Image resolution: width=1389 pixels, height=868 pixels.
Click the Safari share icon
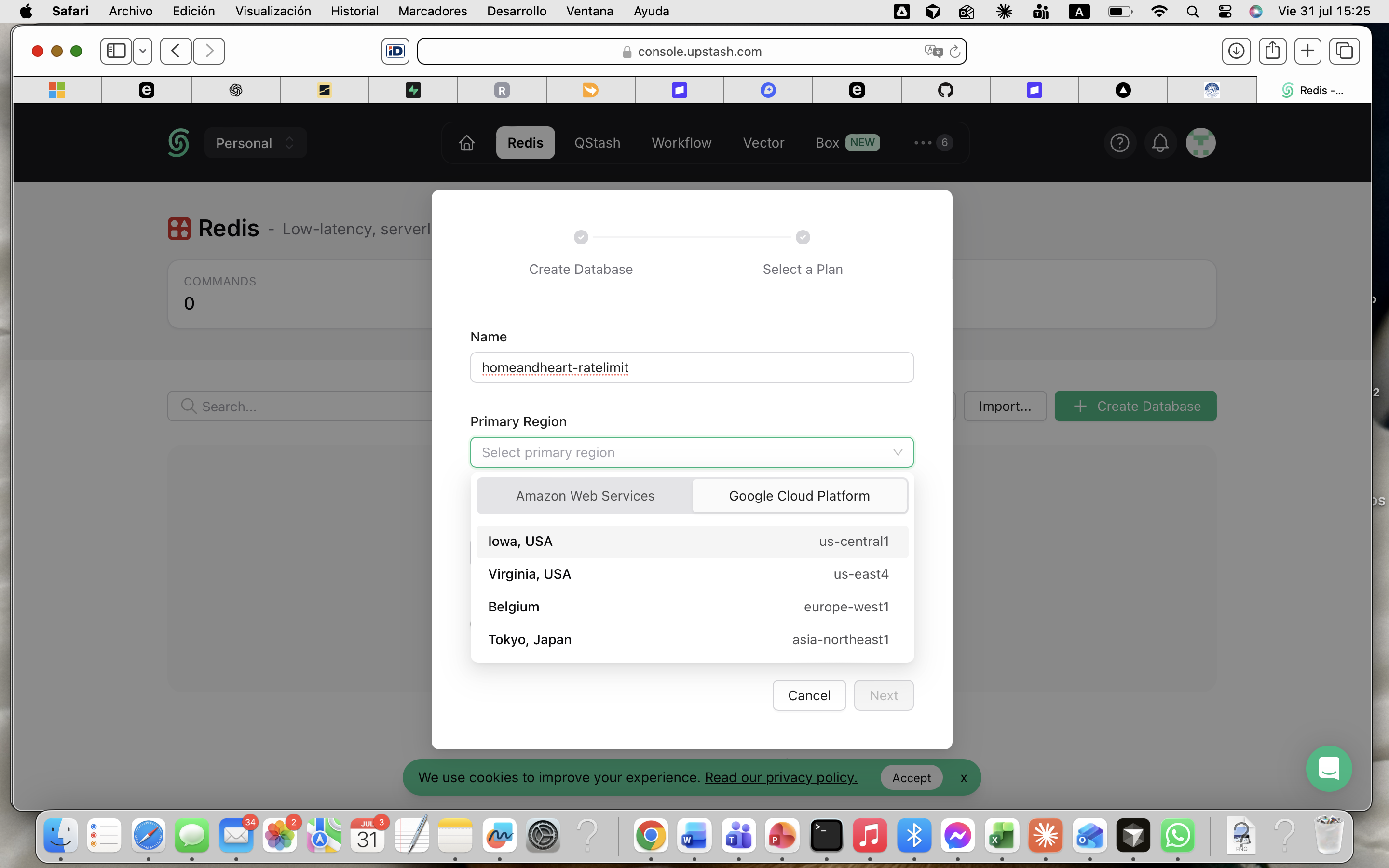click(1272, 51)
